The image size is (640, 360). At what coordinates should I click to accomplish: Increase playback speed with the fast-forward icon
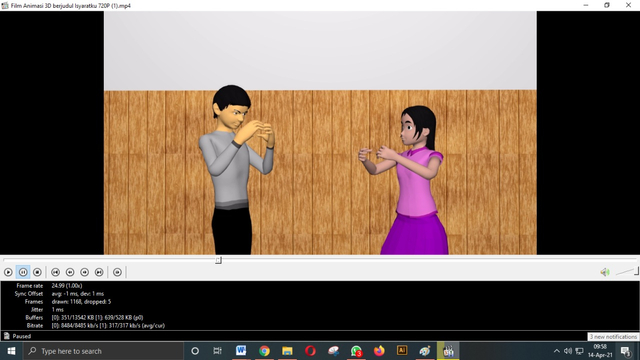[84, 272]
